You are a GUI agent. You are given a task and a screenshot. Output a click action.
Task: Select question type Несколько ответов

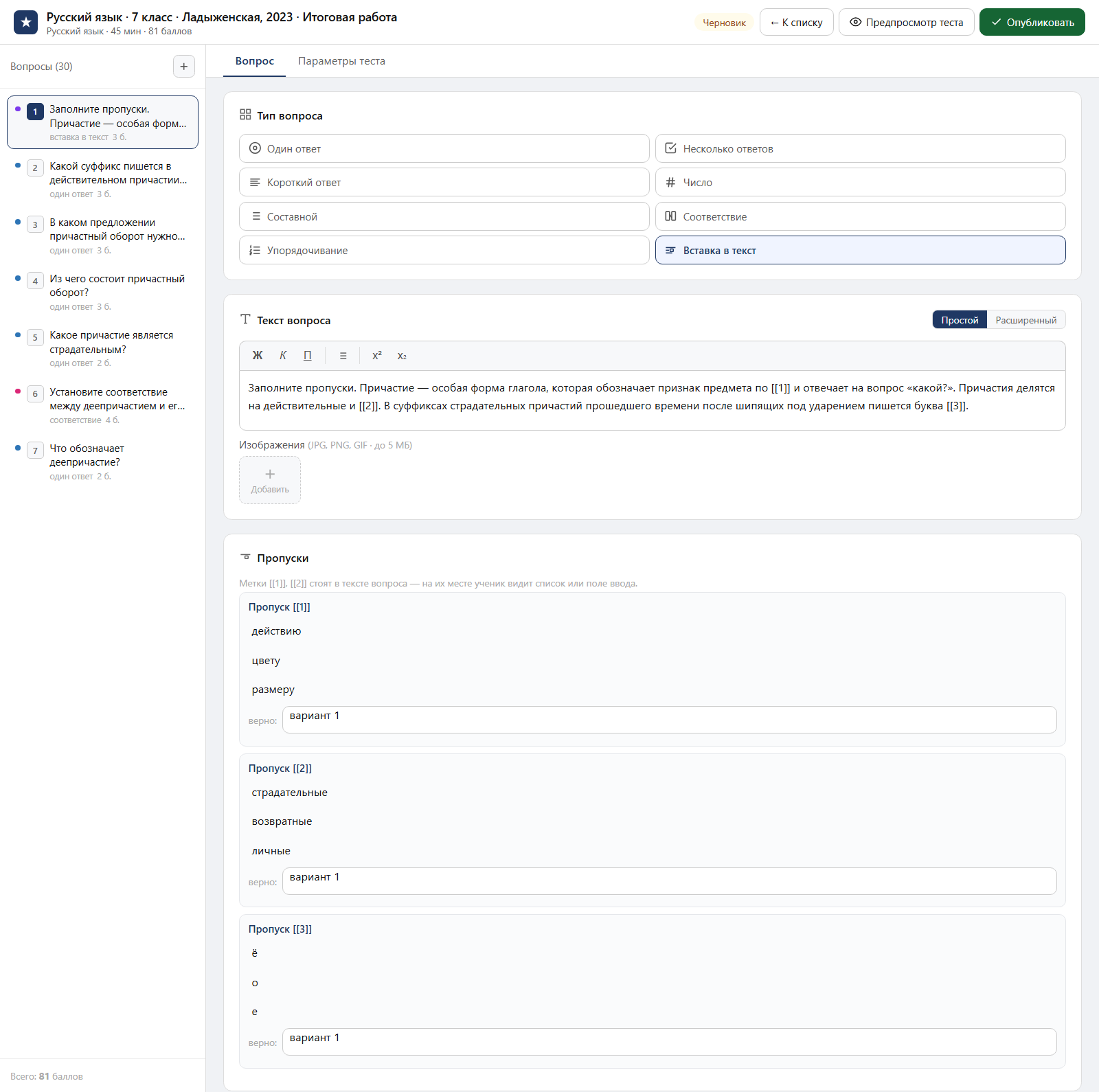(x=861, y=148)
